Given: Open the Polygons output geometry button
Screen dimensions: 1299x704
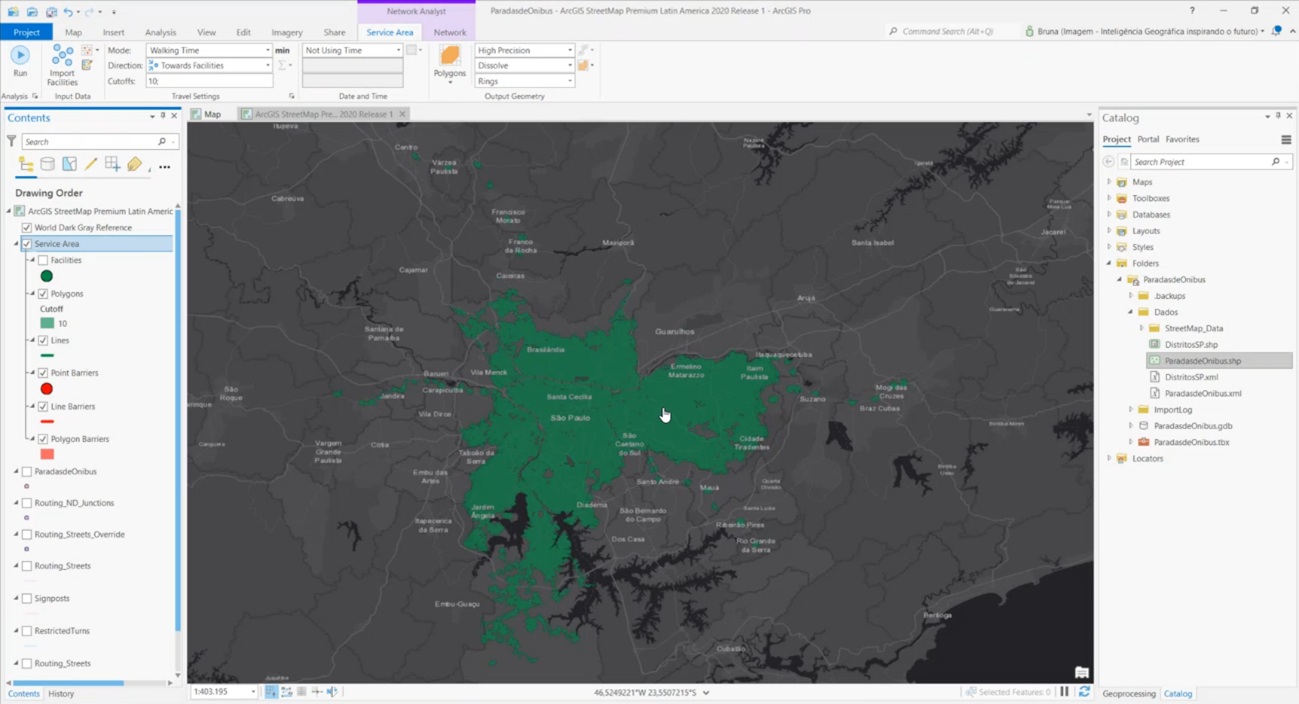Looking at the screenshot, I should [450, 62].
